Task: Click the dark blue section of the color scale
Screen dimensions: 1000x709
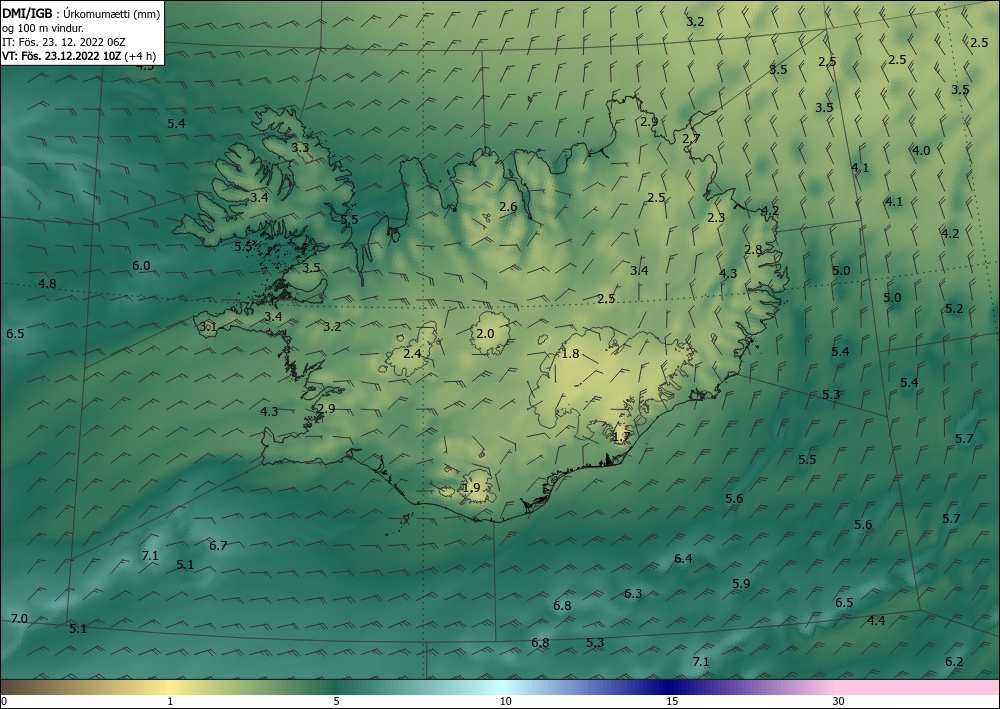Action: coord(670,687)
